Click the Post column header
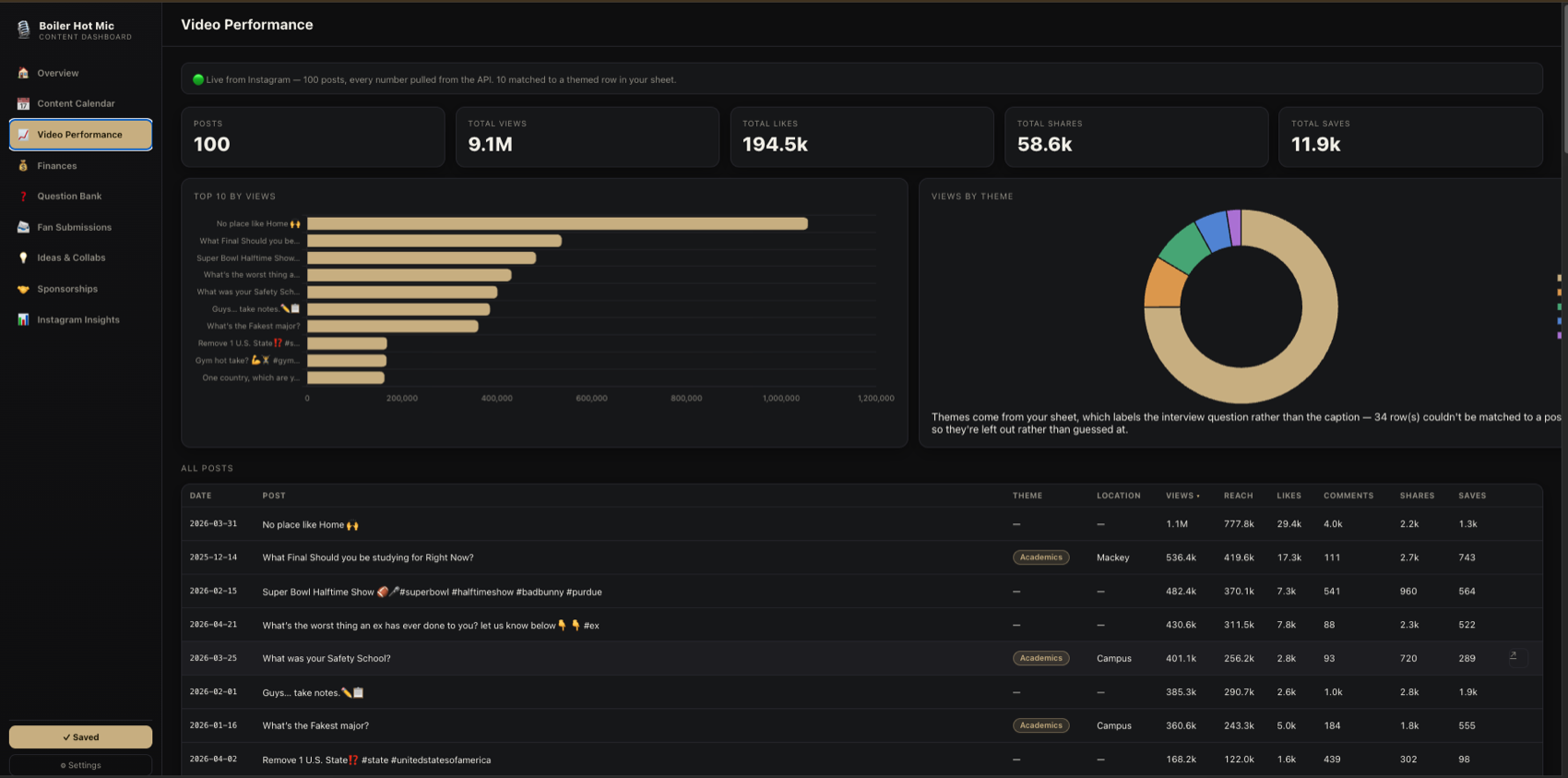 coord(273,496)
